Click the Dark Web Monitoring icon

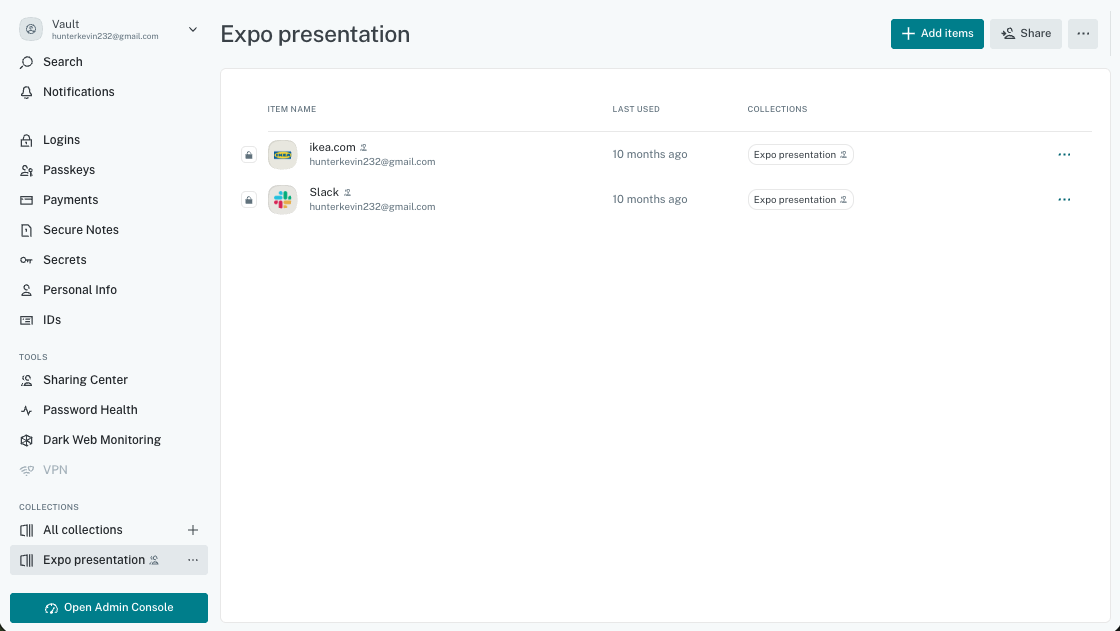click(26, 440)
